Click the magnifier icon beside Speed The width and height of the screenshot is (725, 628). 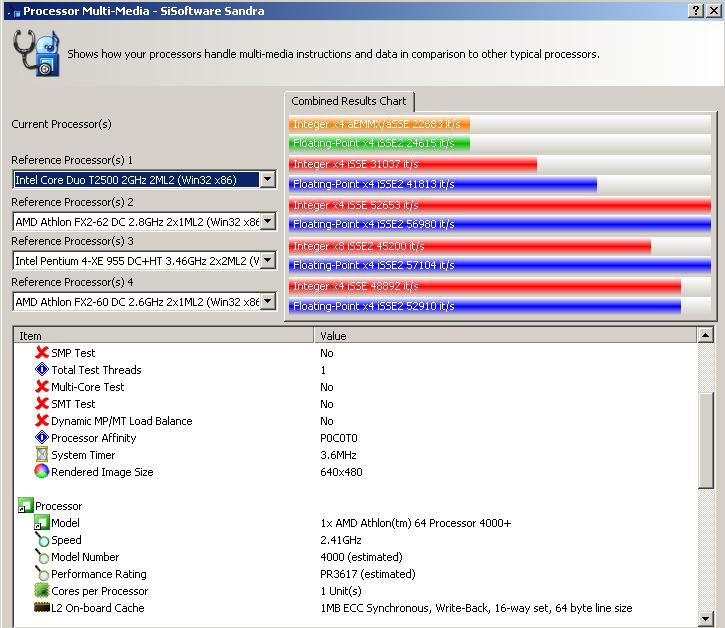pyautogui.click(x=42, y=539)
